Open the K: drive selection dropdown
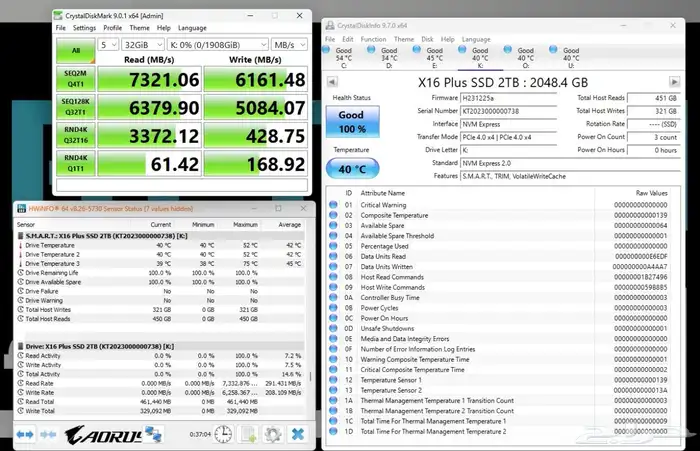 click(218, 45)
